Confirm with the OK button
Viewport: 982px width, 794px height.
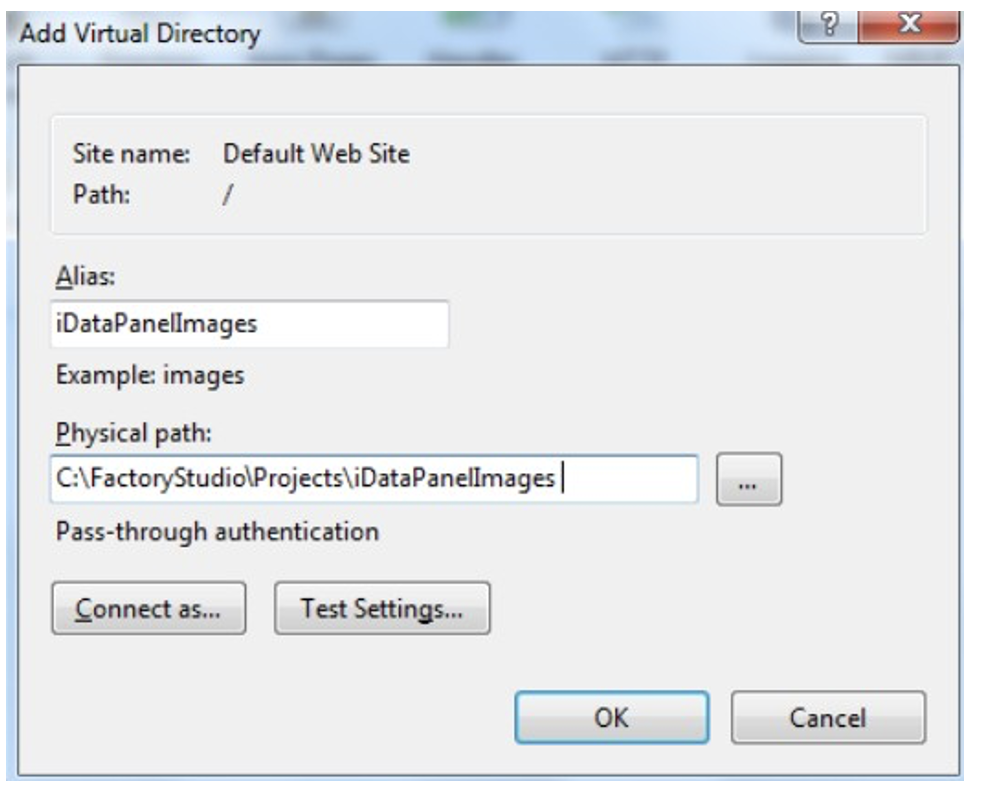612,718
